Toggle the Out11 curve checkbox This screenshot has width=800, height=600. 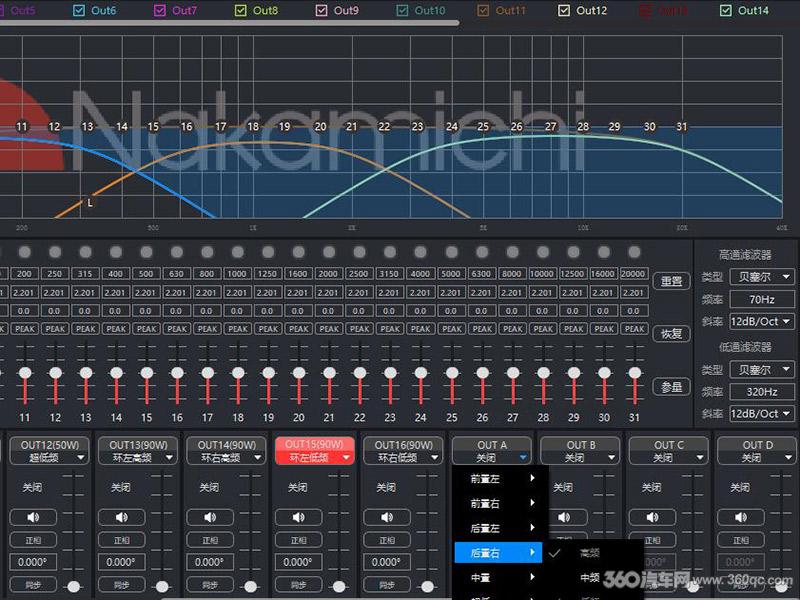(x=483, y=10)
